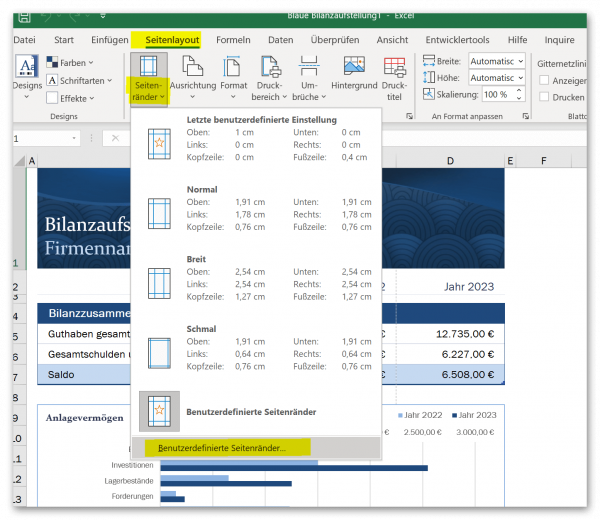Click the Schmal preset page thumbnail

tap(159, 352)
